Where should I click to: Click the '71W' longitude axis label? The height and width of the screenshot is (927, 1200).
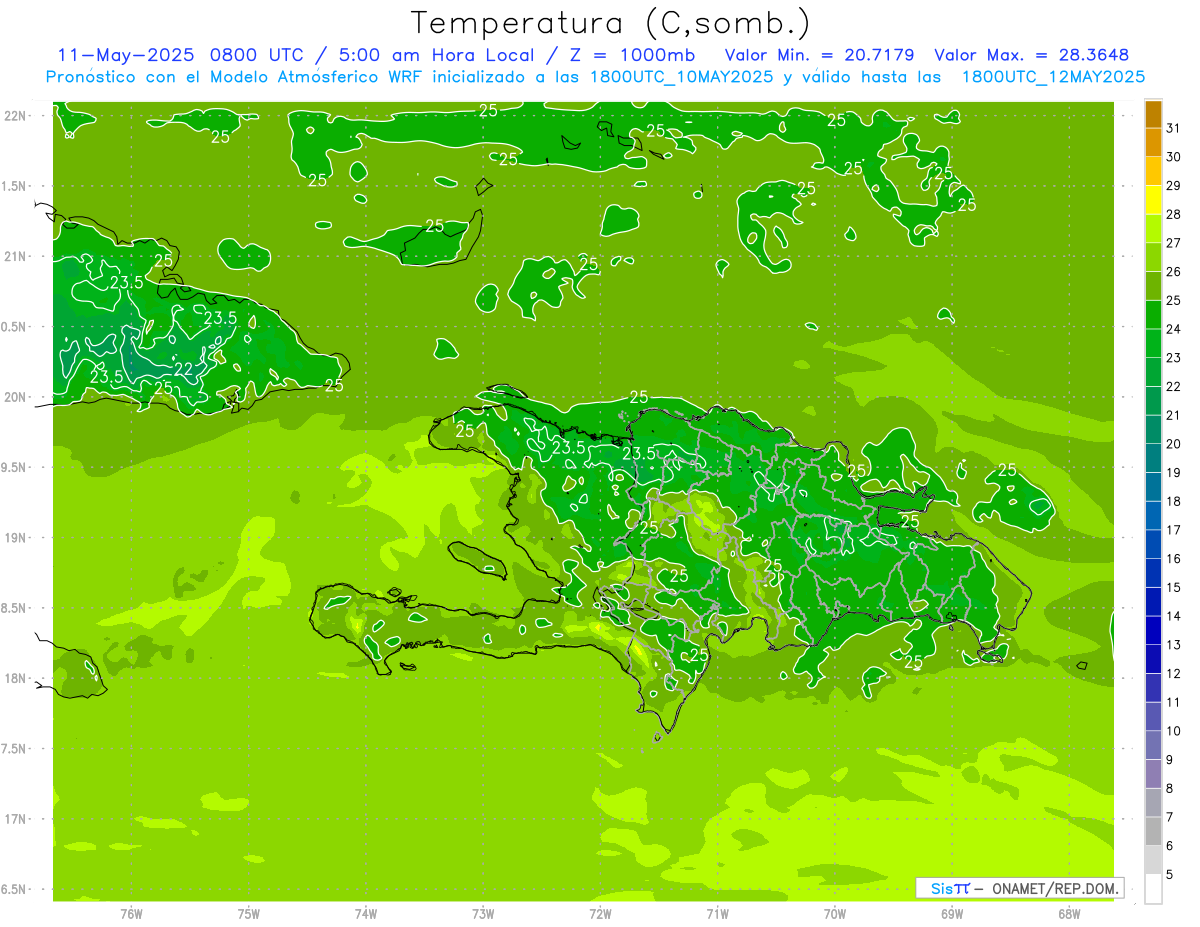coord(717,914)
